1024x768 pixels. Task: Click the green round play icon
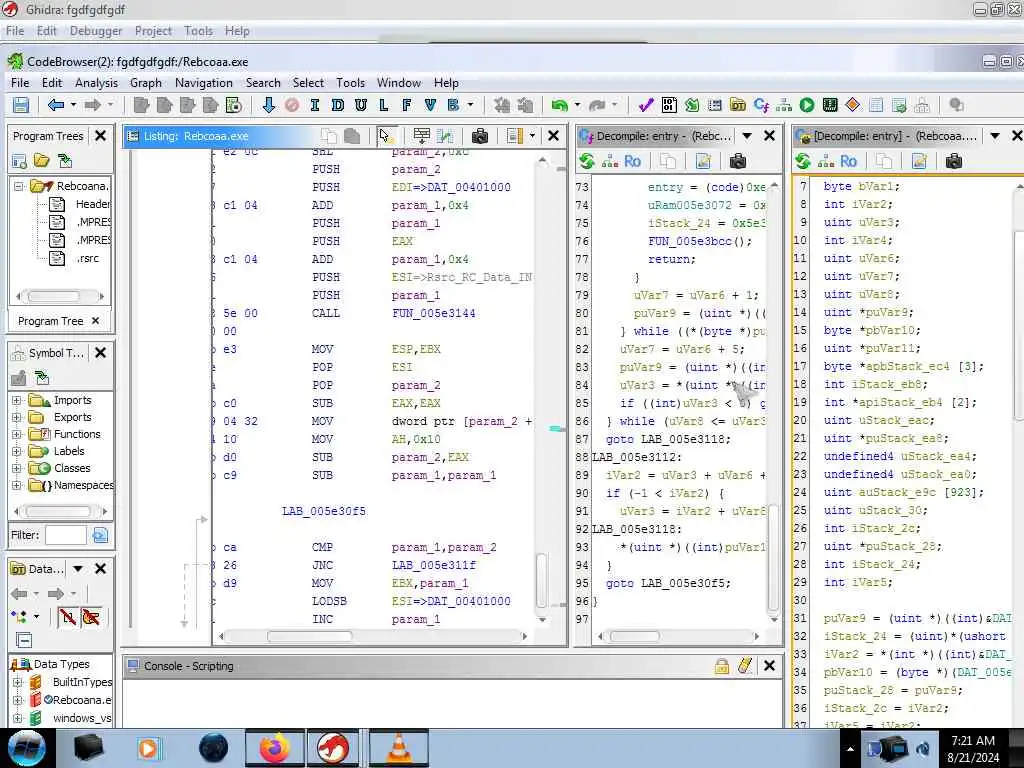807,104
